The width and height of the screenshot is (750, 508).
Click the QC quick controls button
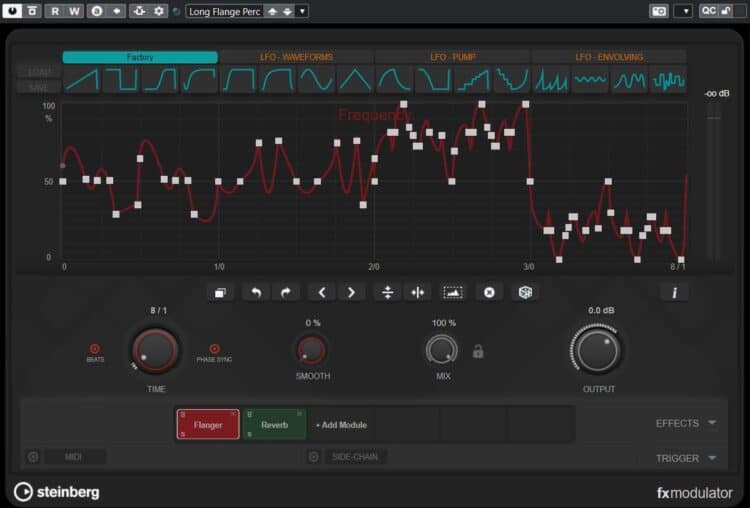(709, 11)
